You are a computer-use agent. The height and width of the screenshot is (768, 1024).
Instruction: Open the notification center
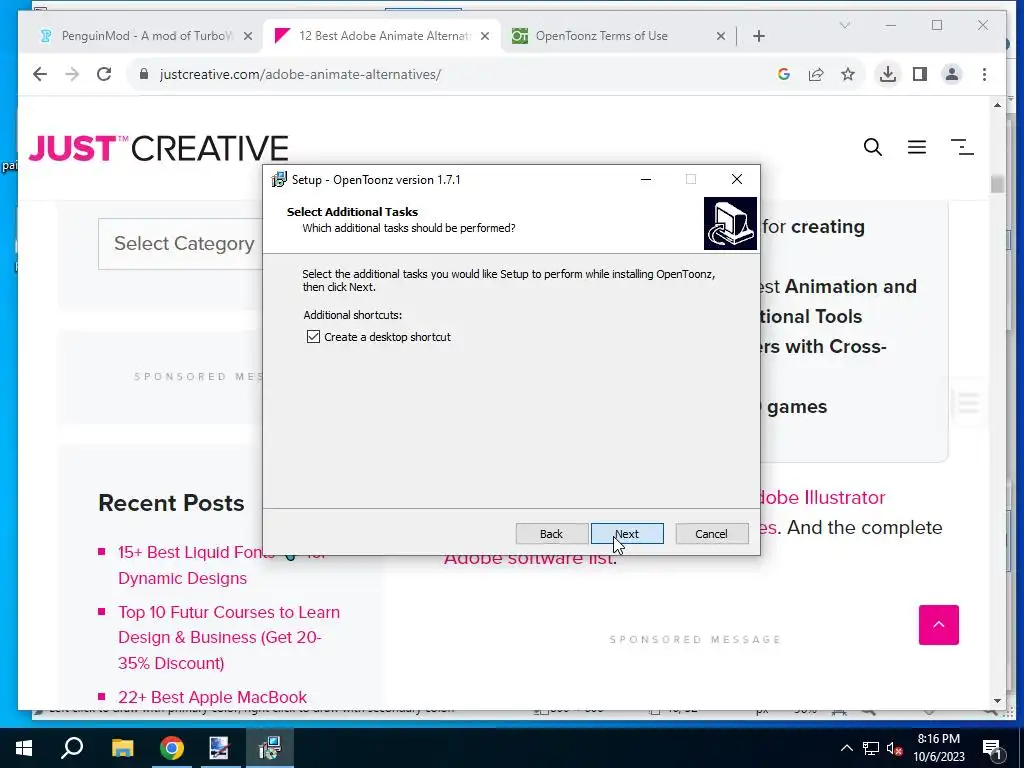pyautogui.click(x=992, y=748)
